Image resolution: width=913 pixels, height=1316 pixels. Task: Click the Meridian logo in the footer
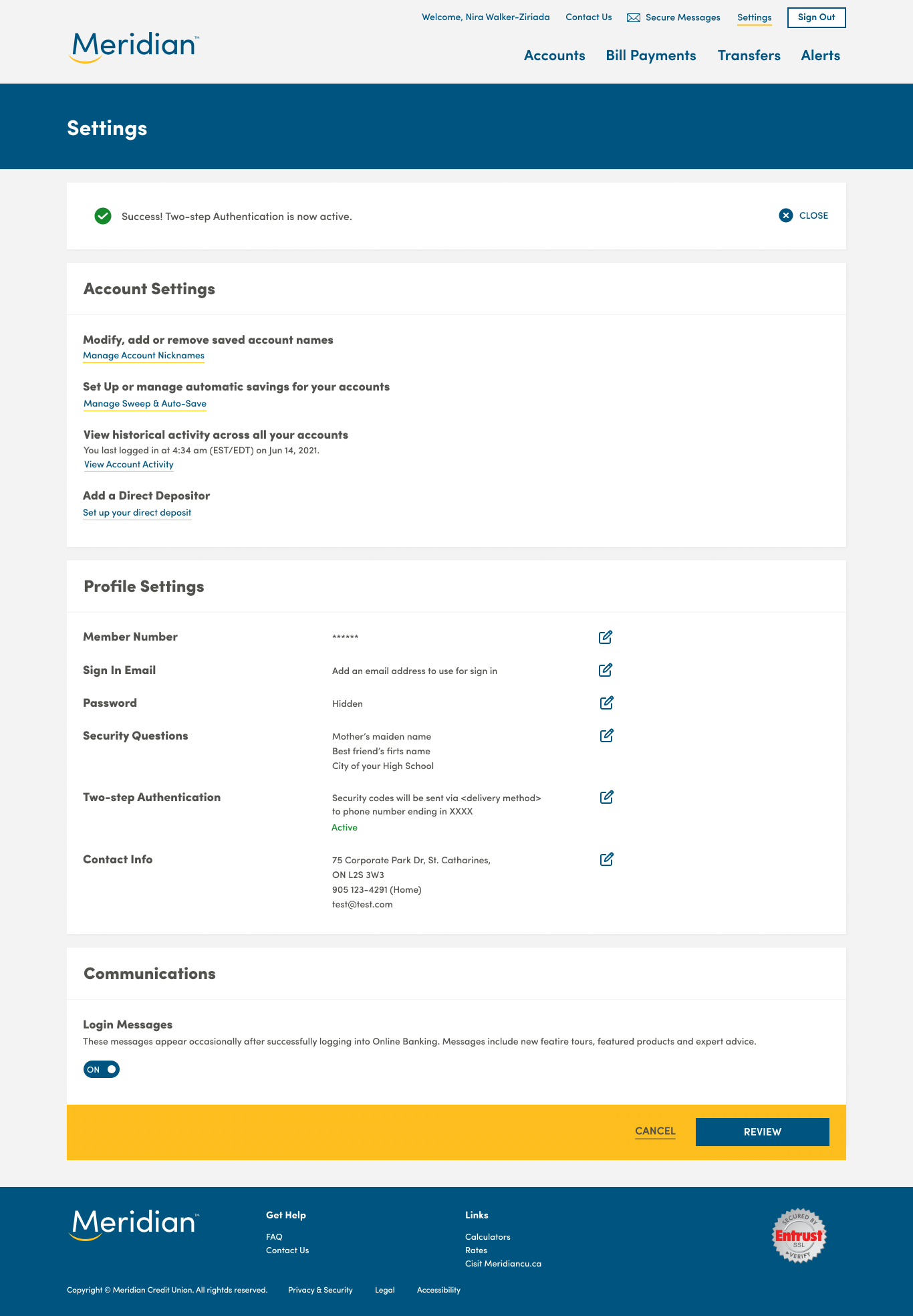tap(134, 1225)
